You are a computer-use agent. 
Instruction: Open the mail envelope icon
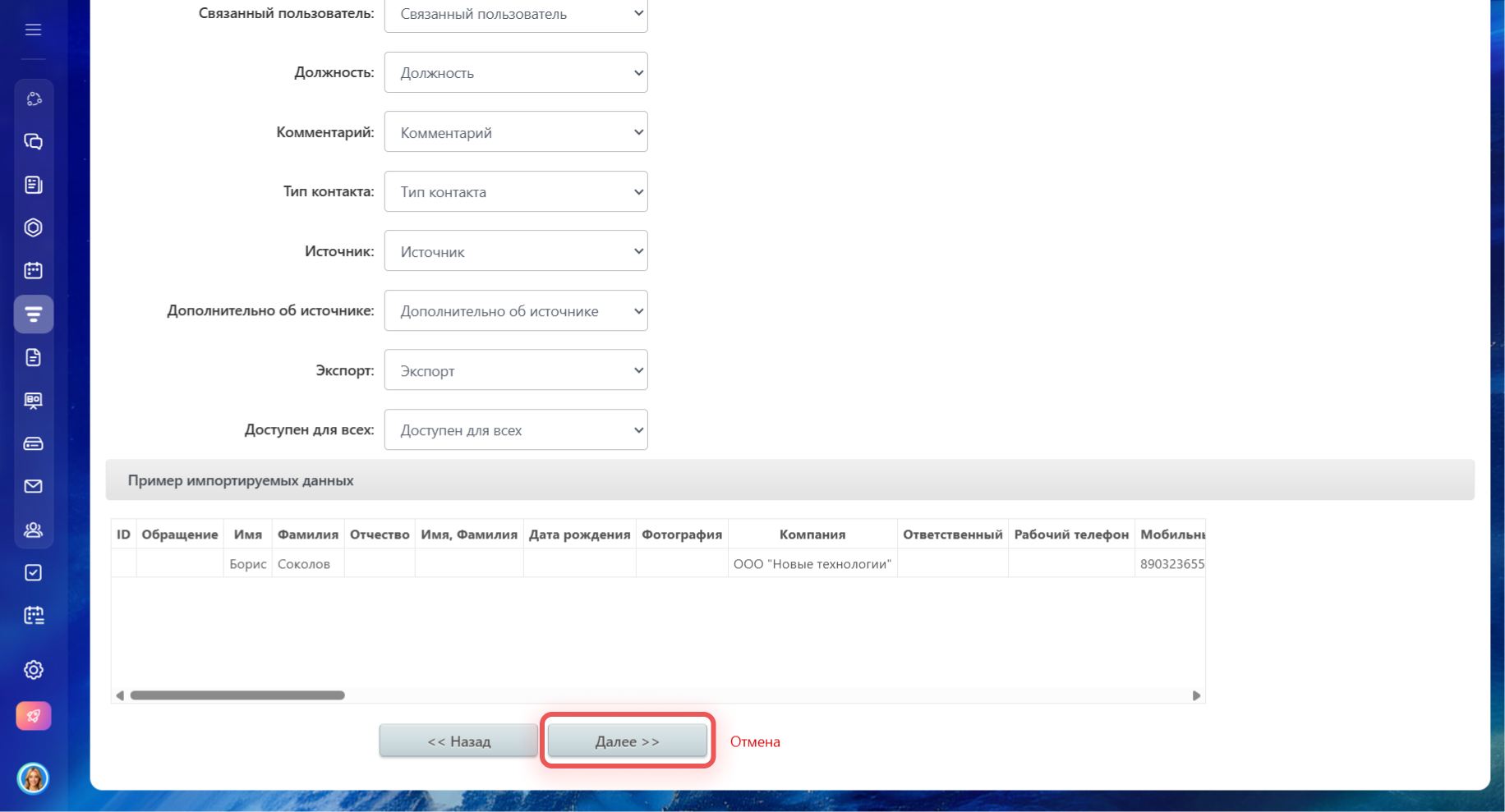tap(33, 487)
